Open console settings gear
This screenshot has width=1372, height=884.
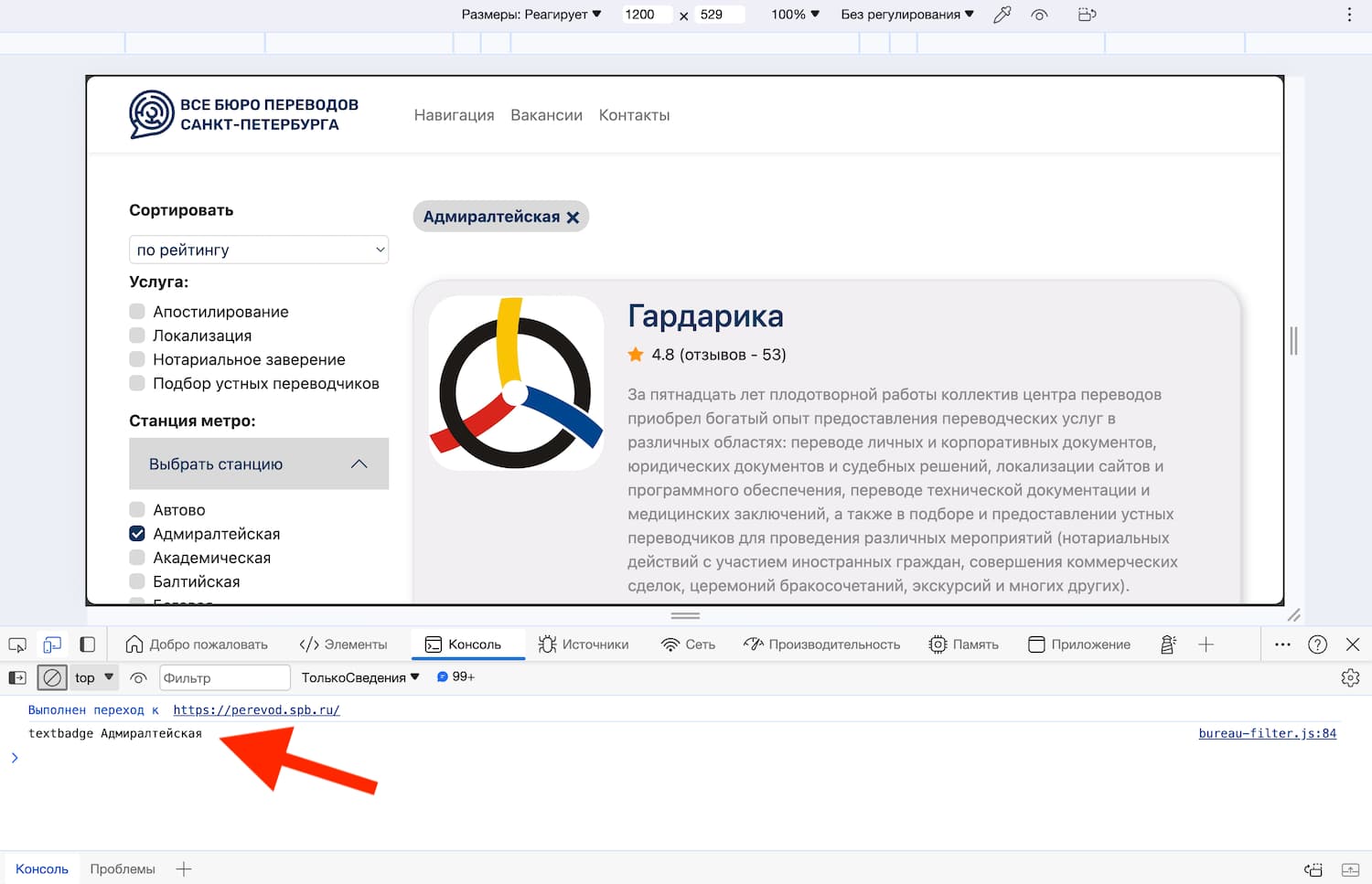[x=1350, y=677]
